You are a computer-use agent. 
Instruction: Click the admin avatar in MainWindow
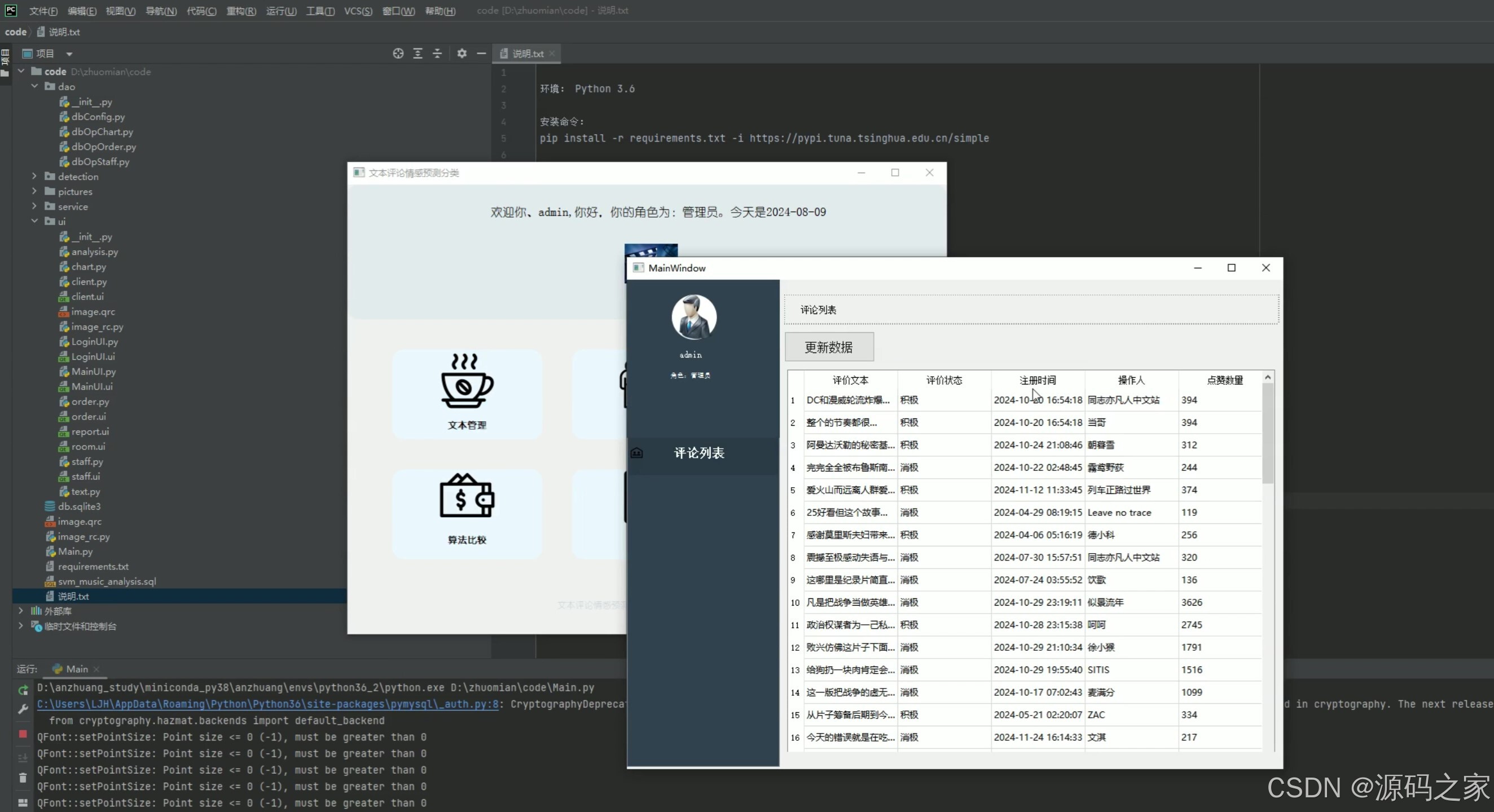693,317
